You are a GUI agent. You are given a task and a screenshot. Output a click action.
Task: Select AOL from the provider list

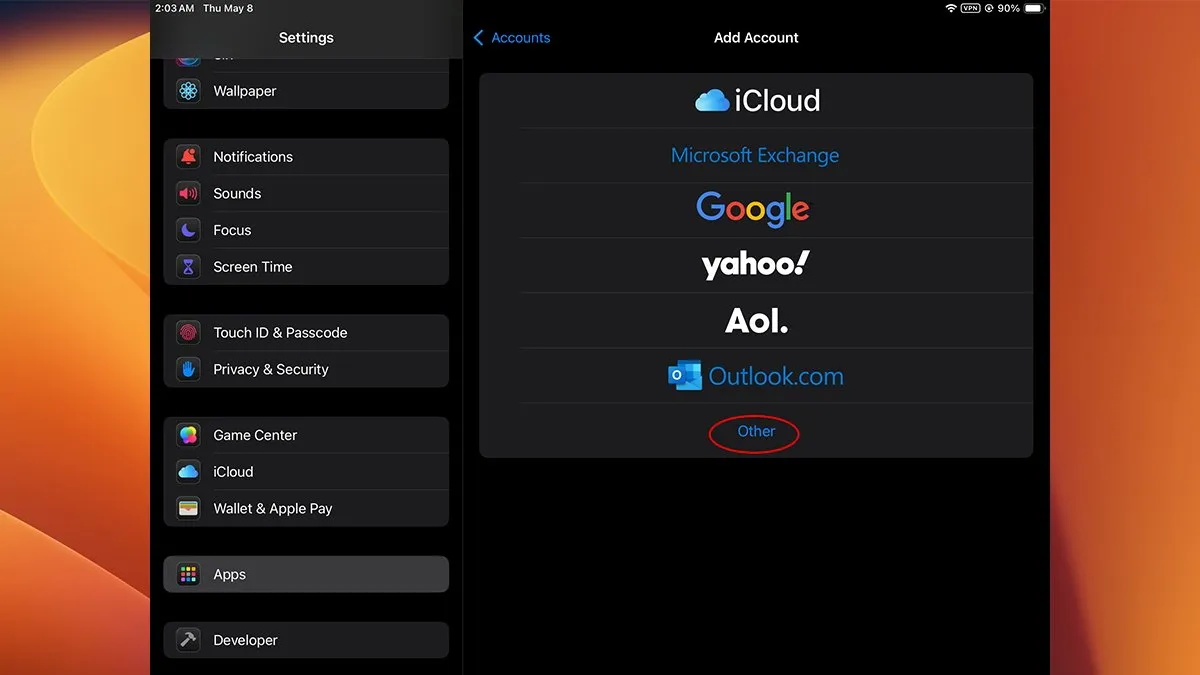[756, 320]
